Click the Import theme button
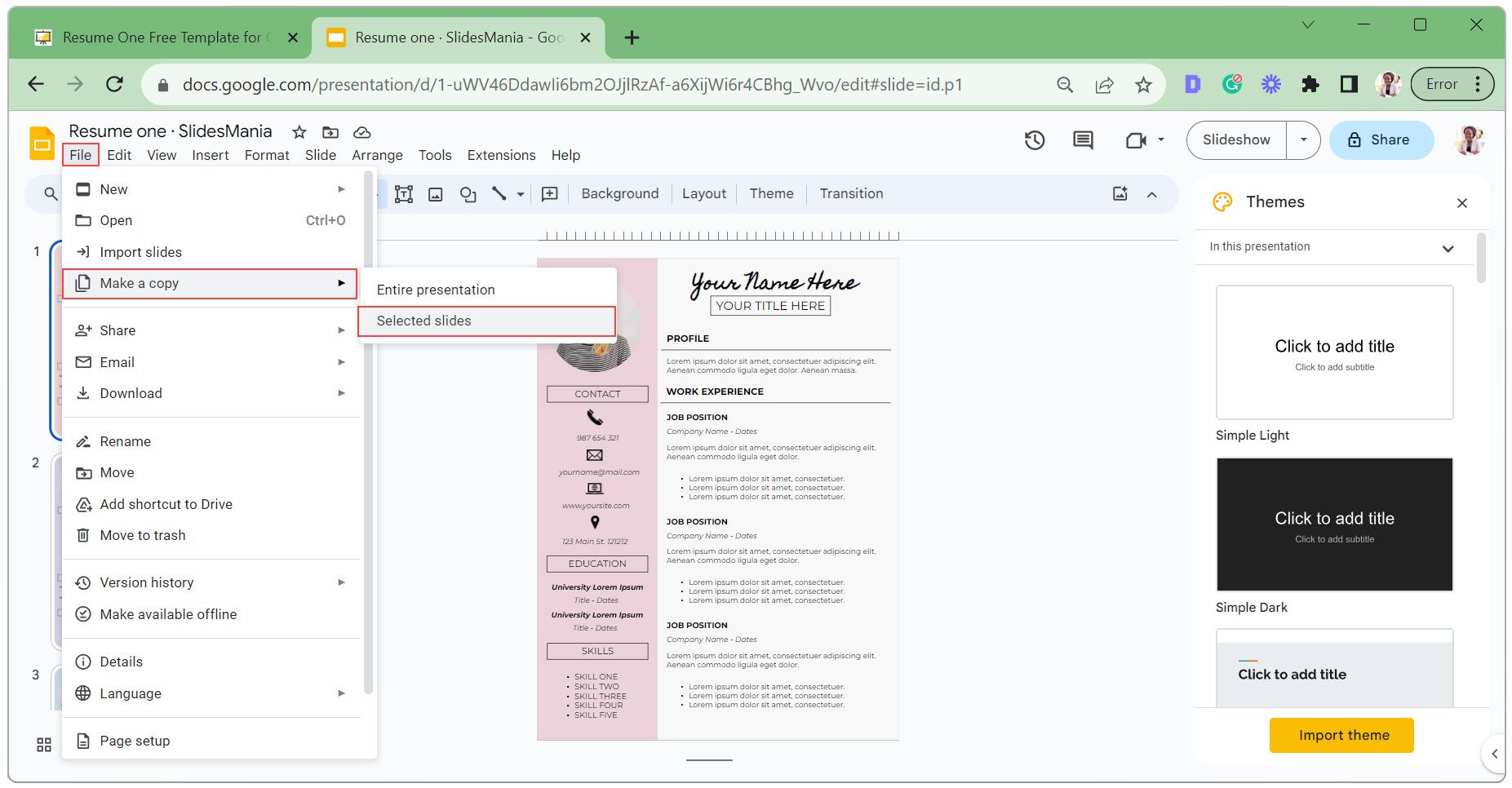Screen dimensions: 1512x788 click(x=1341, y=735)
